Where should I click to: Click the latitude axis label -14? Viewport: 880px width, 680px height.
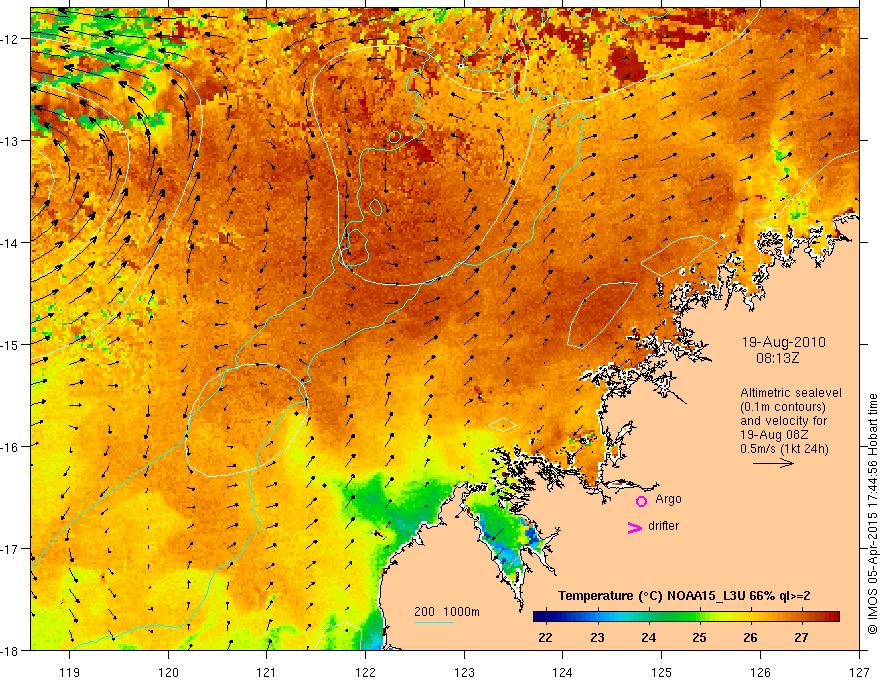pos(11,243)
